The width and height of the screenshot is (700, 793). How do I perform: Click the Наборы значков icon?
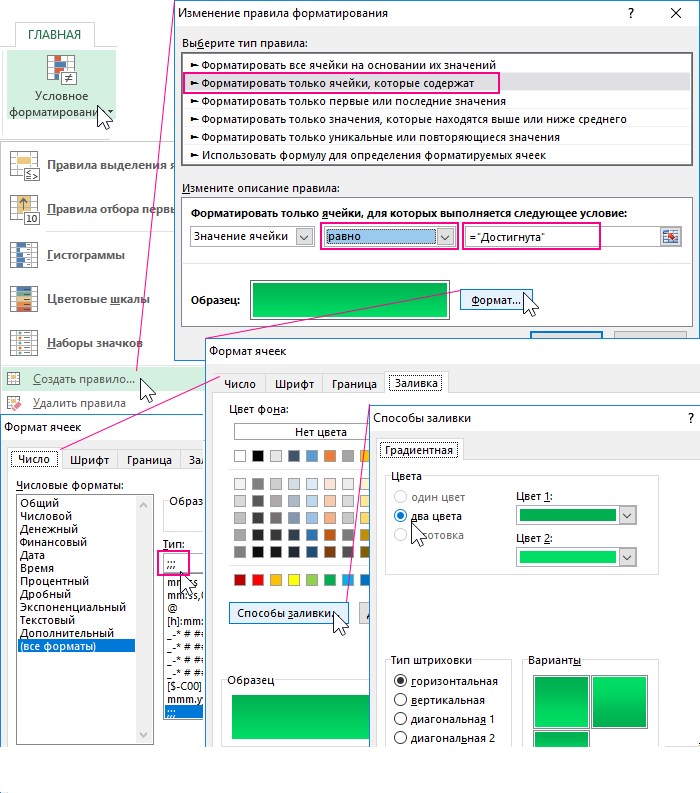(x=24, y=342)
